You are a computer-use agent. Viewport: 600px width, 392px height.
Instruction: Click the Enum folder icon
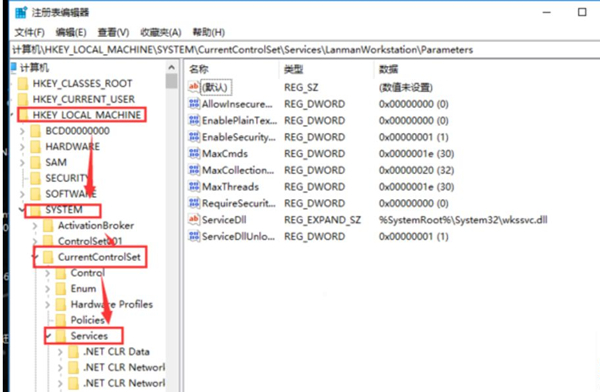pos(61,288)
